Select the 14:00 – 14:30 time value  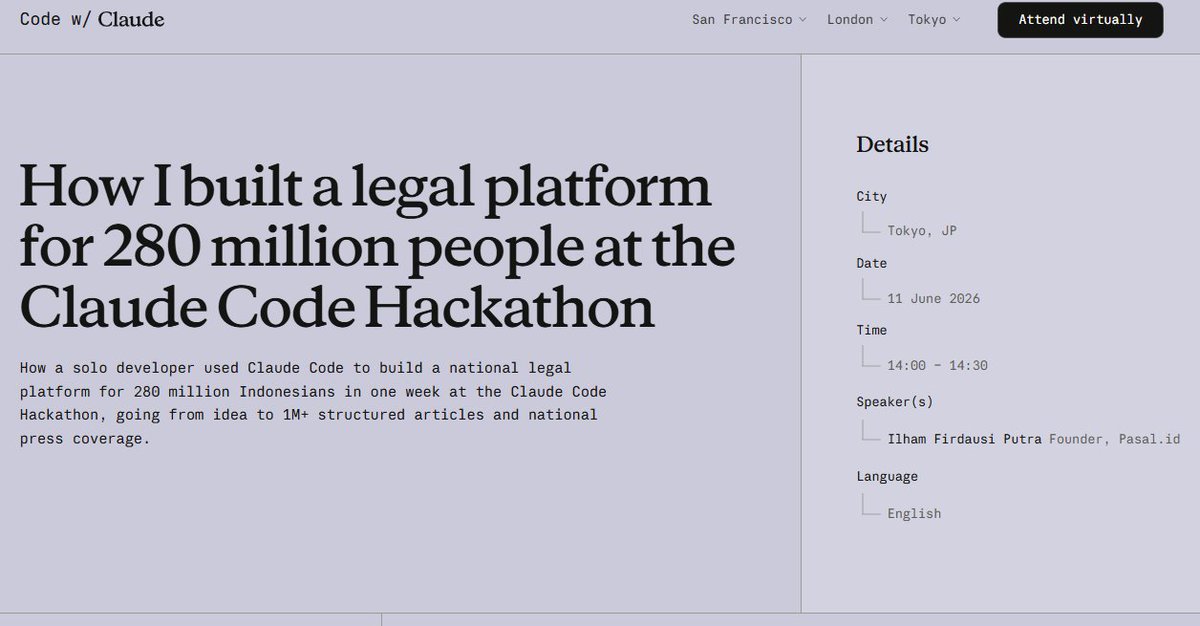point(938,365)
